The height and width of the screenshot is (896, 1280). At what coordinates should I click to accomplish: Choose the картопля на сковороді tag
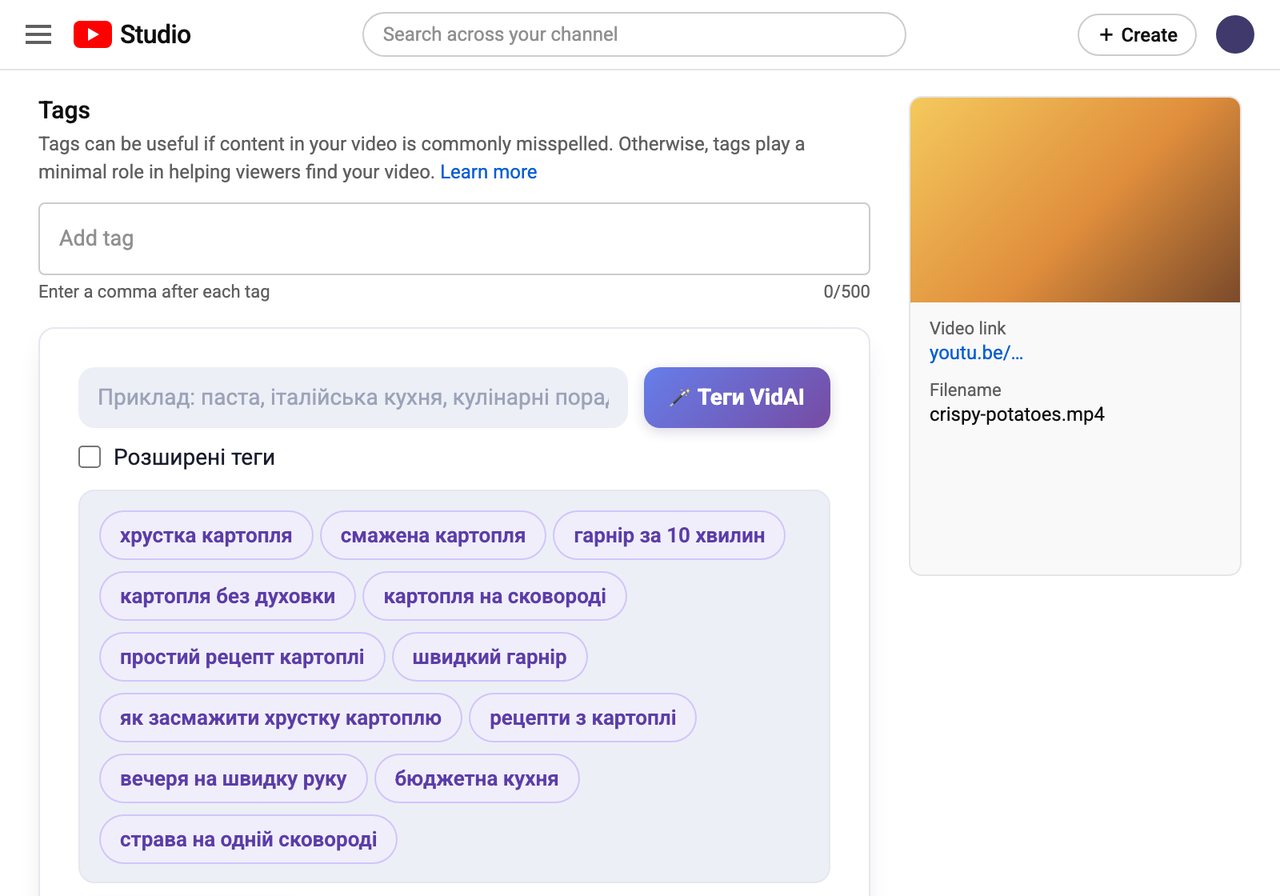[495, 597]
